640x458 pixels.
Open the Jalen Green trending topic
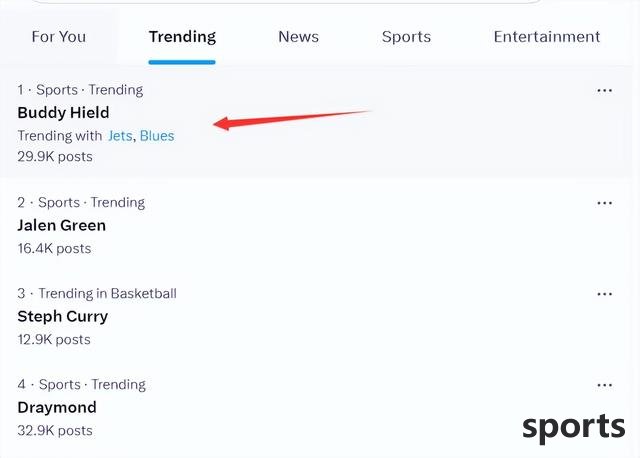61,226
